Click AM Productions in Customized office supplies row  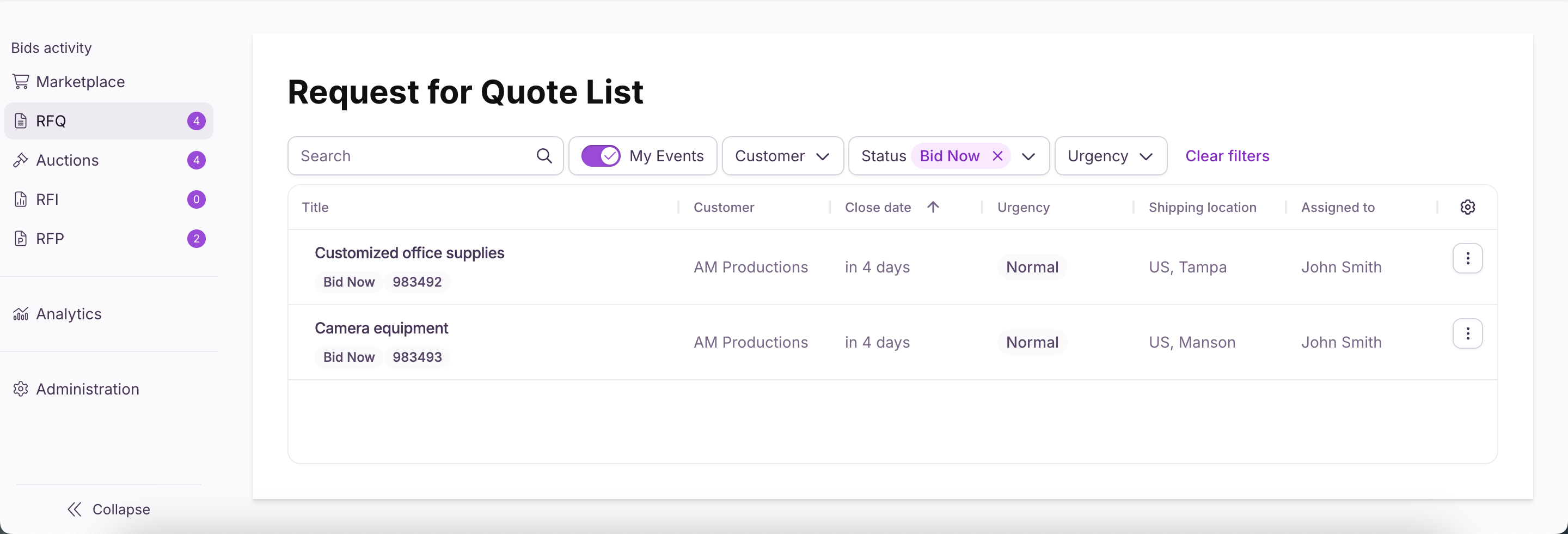(751, 268)
